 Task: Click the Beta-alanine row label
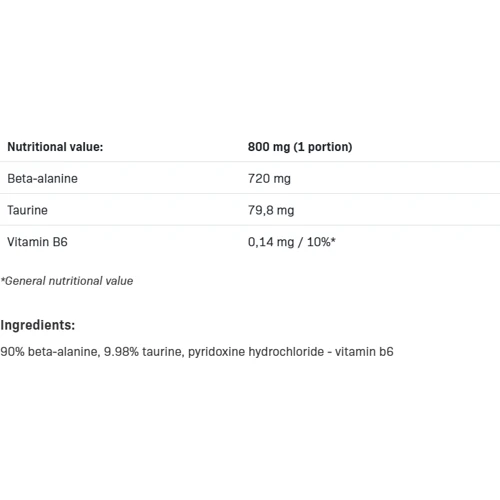click(42, 179)
